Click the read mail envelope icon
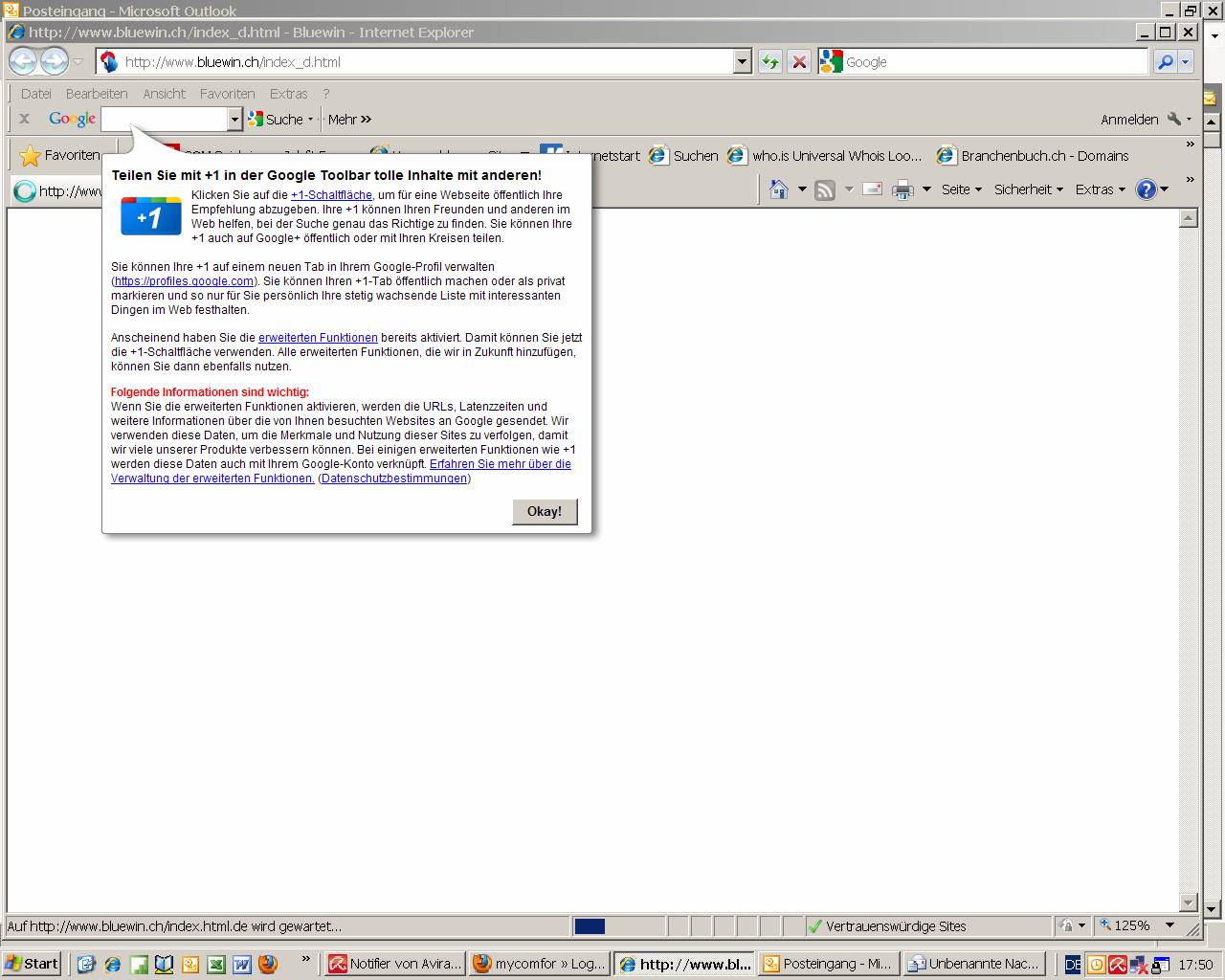Viewport: 1225px width, 980px height. click(x=872, y=189)
